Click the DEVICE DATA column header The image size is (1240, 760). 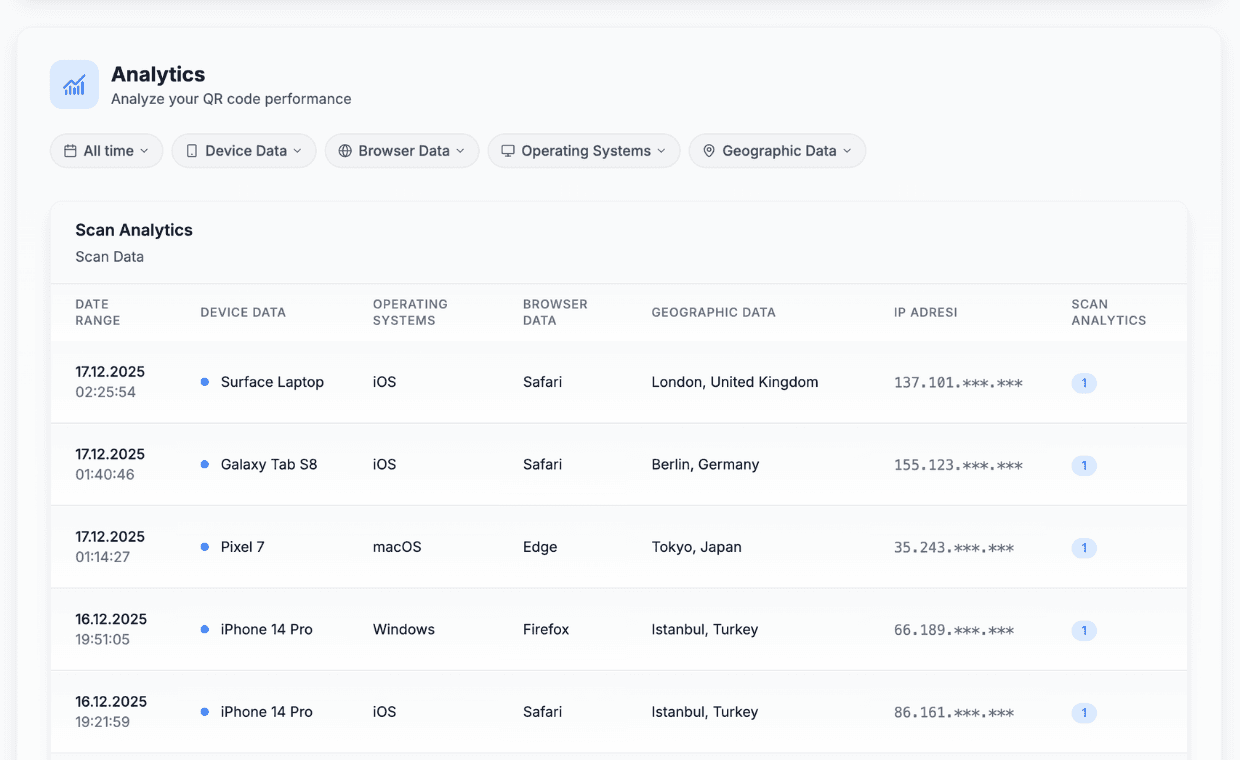click(x=243, y=312)
